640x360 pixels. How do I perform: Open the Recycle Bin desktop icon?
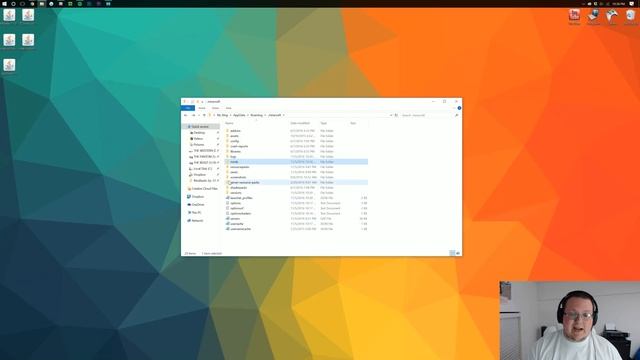[x=630, y=17]
